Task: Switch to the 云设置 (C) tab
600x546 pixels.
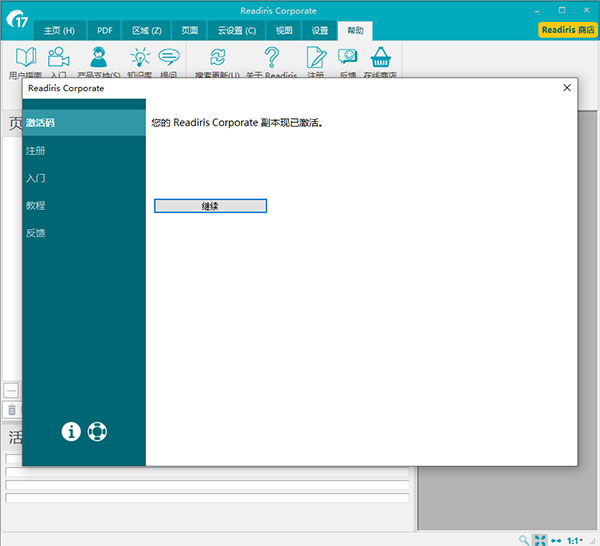Action: (237, 31)
